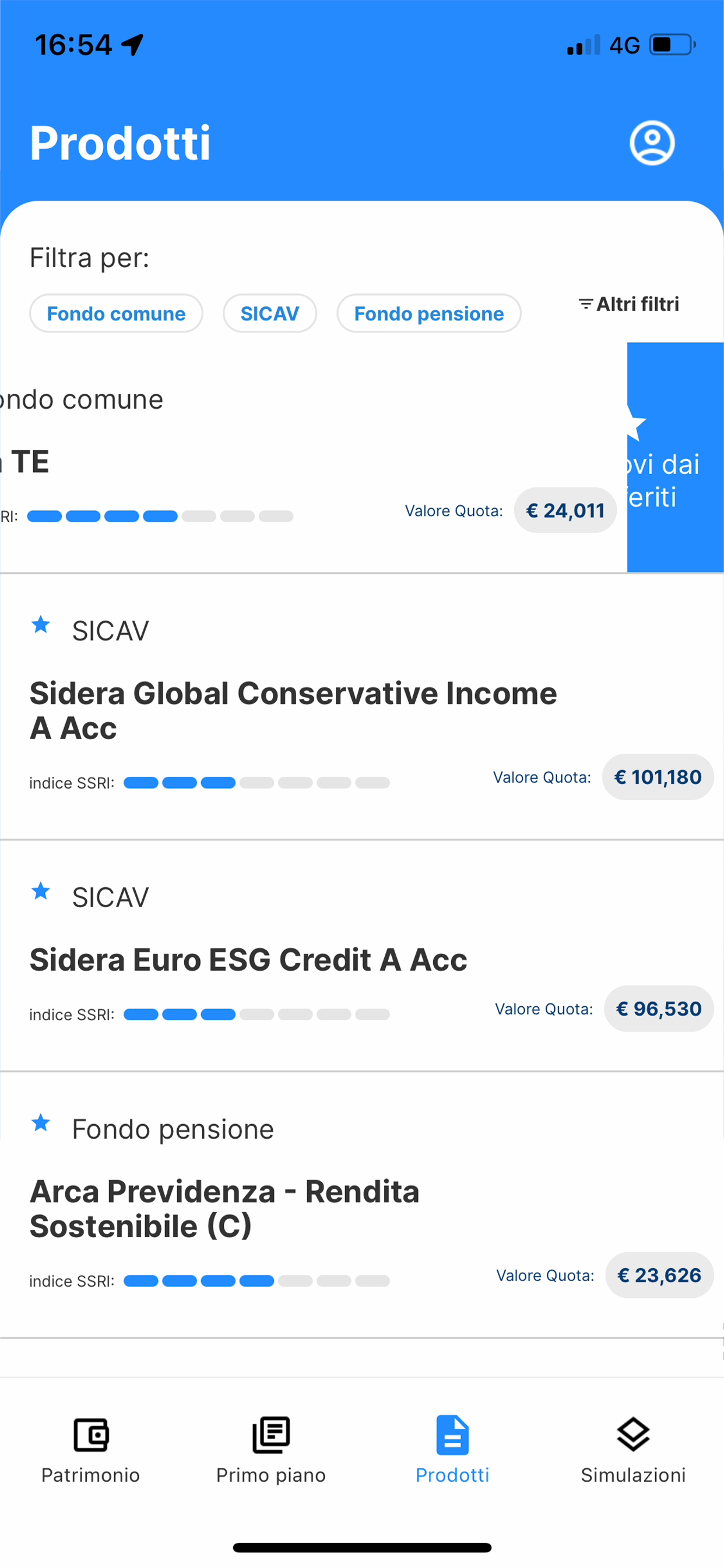This screenshot has width=724, height=1568.
Task: Open Sidera Euro ESG Credit A Acc
Action: pyautogui.click(x=248, y=960)
